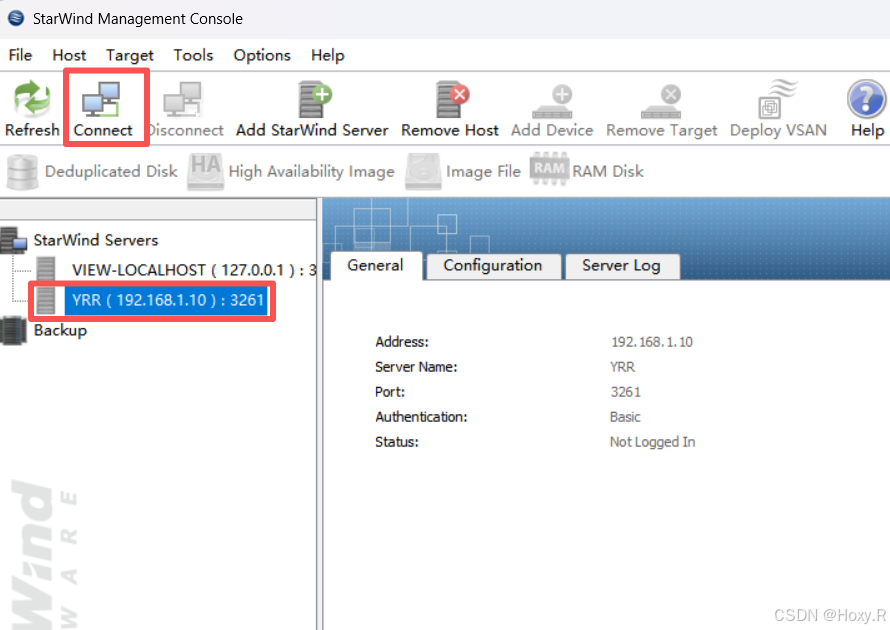This screenshot has height=630, width=890.
Task: Click the StarWind title bar logo
Action: pos(16,18)
